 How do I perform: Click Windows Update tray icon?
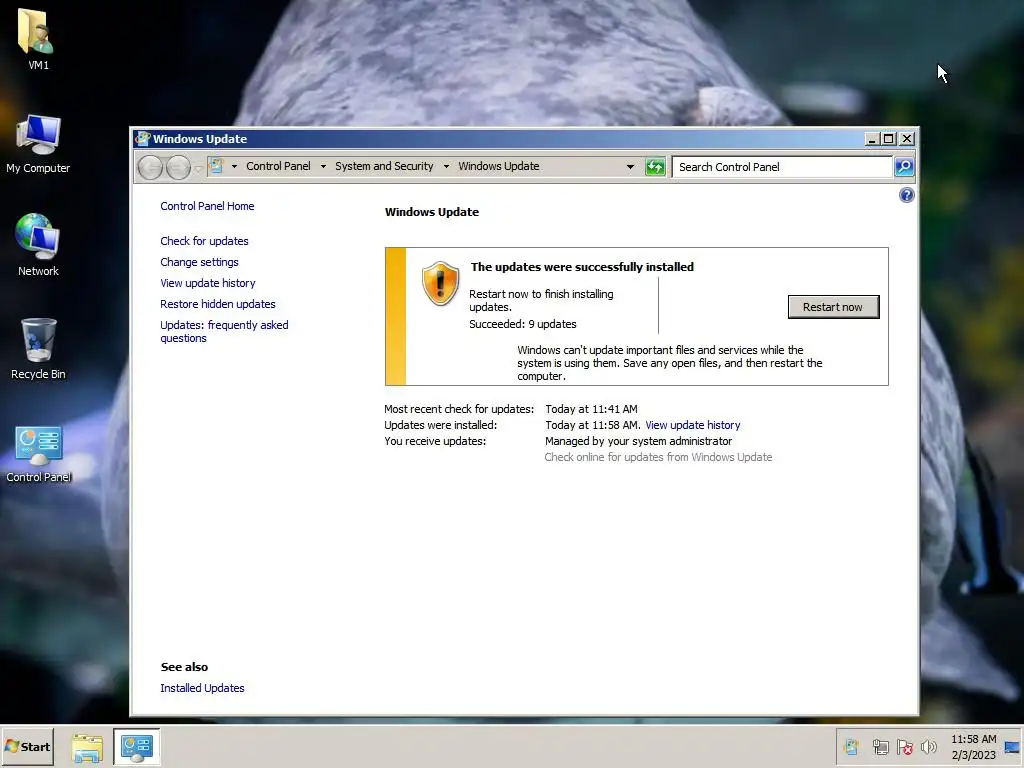tap(852, 746)
